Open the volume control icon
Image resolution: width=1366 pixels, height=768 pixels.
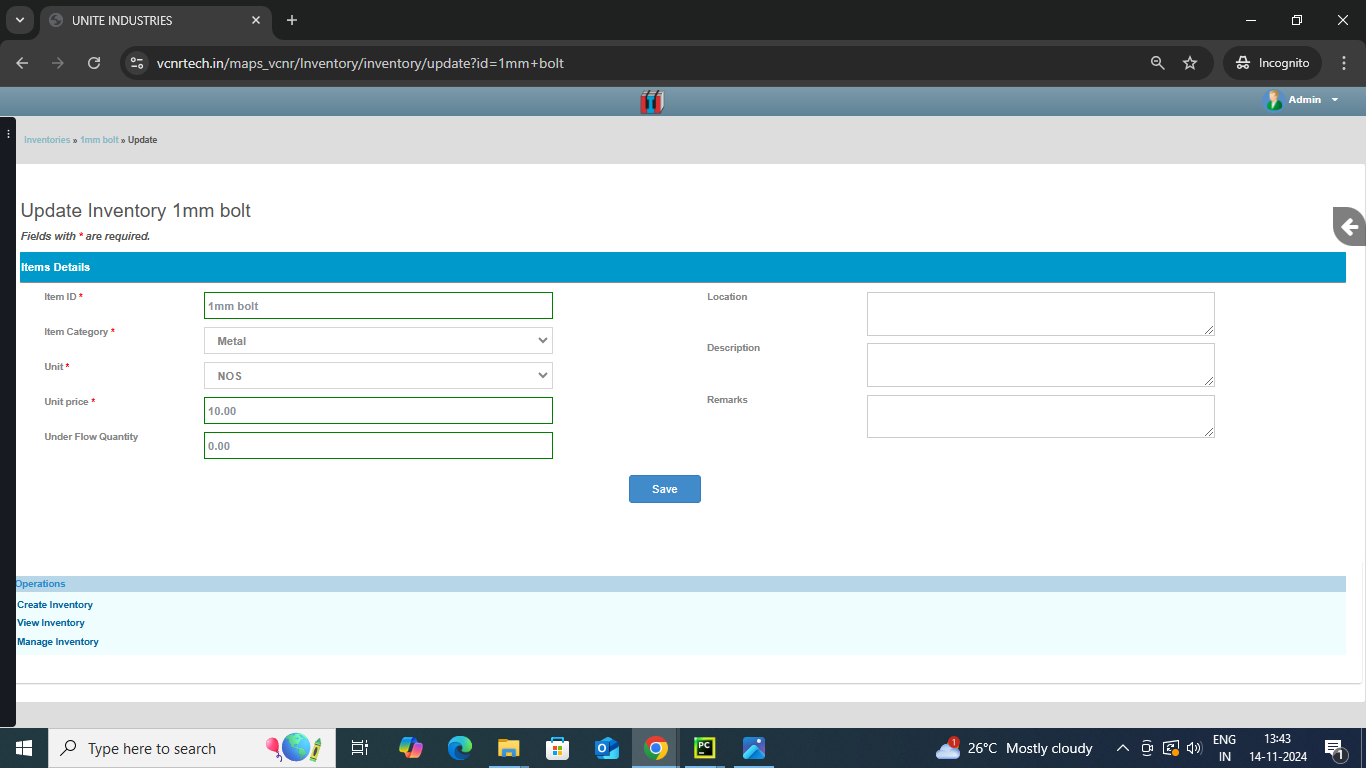[x=1194, y=748]
